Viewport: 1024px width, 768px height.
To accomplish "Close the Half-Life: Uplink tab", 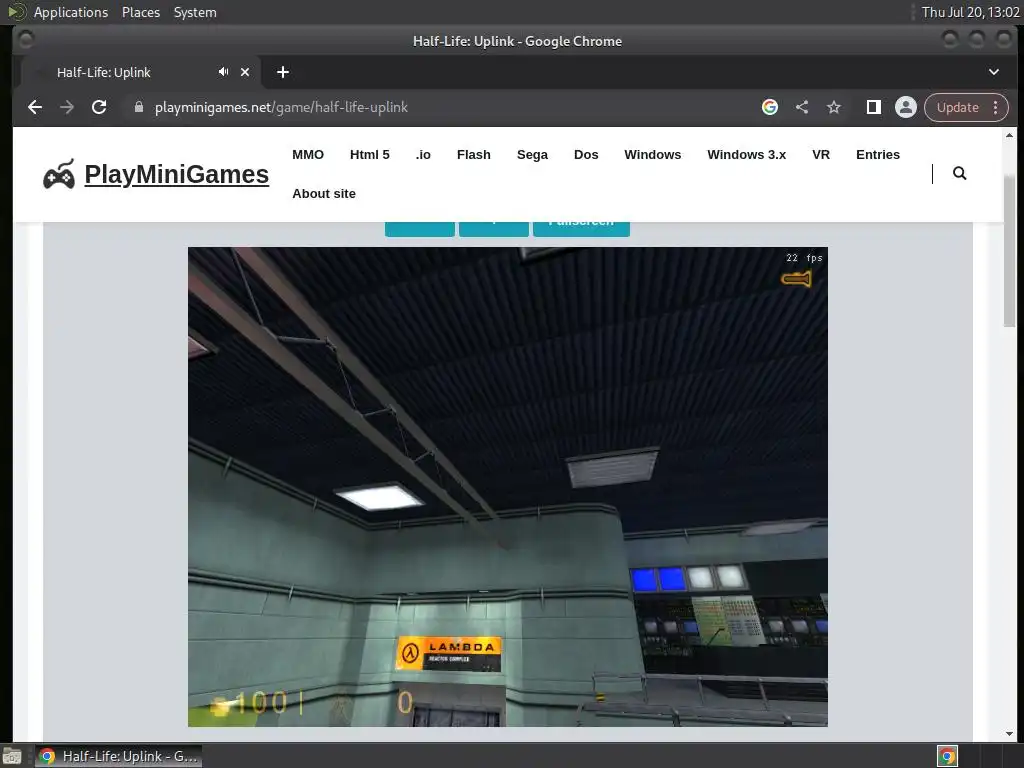I will [245, 72].
